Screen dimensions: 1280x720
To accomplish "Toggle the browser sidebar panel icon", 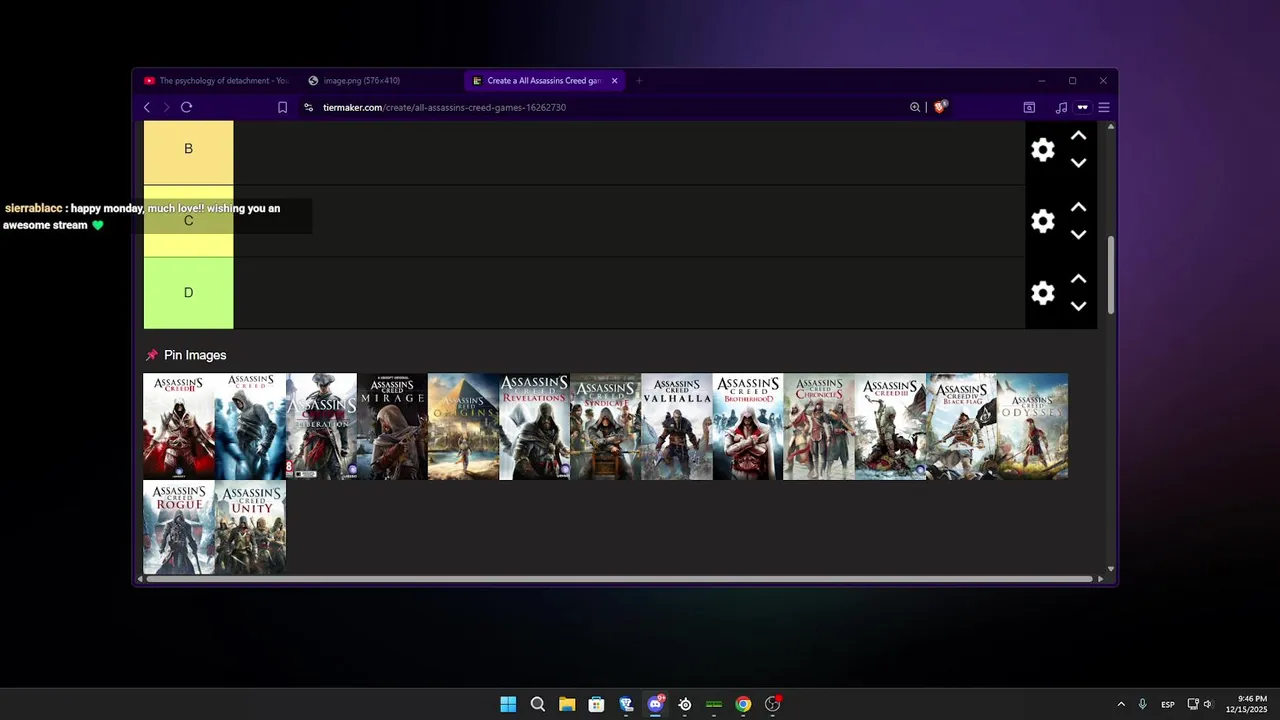I will [1029, 107].
